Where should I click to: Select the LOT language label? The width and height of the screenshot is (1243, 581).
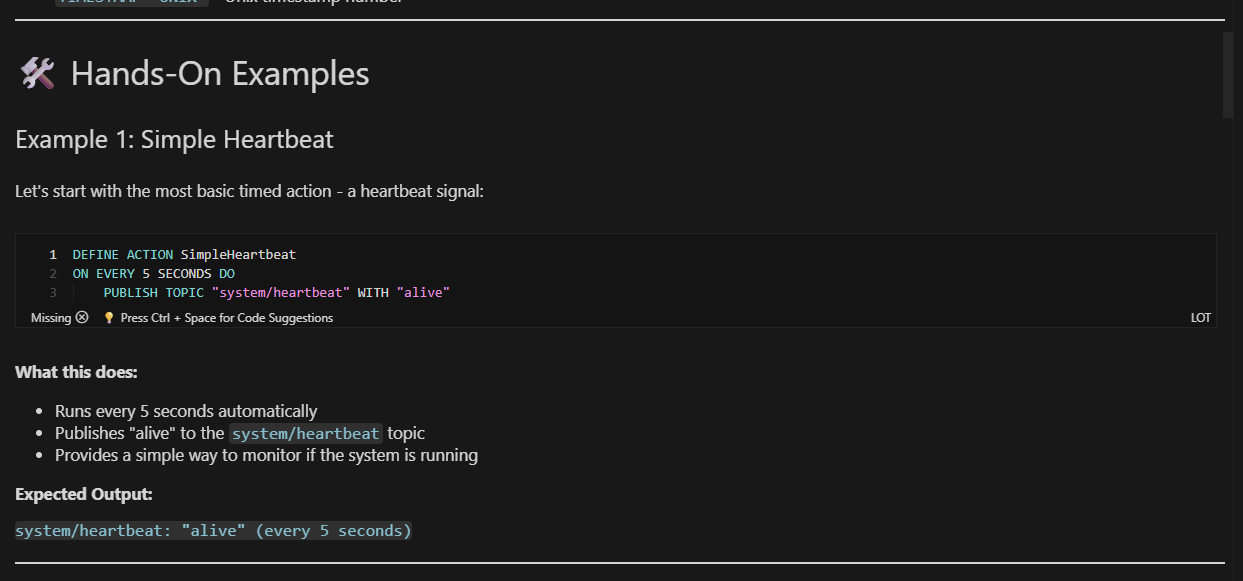click(1200, 317)
